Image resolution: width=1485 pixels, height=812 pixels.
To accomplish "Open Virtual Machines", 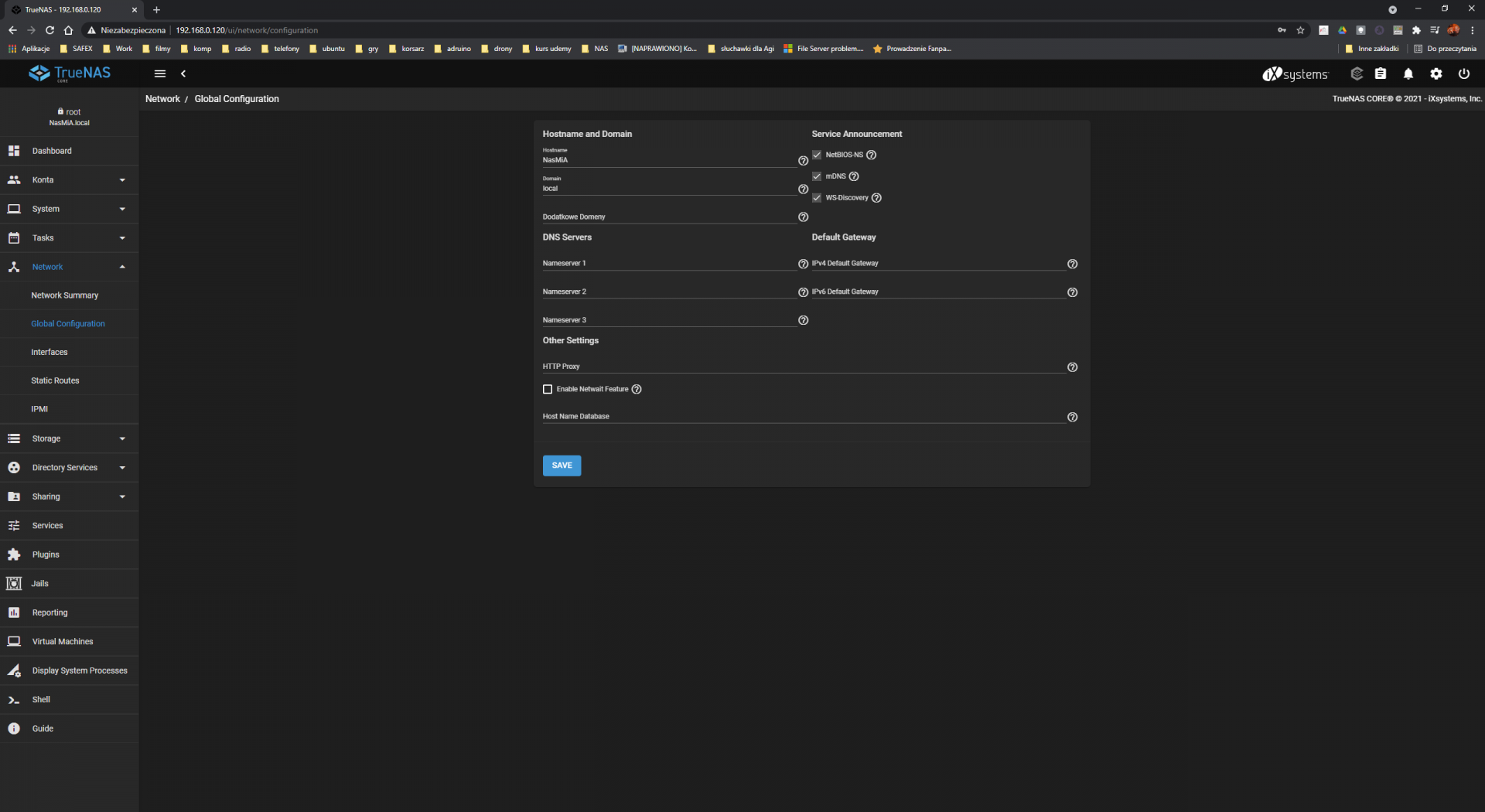I will [x=70, y=642].
